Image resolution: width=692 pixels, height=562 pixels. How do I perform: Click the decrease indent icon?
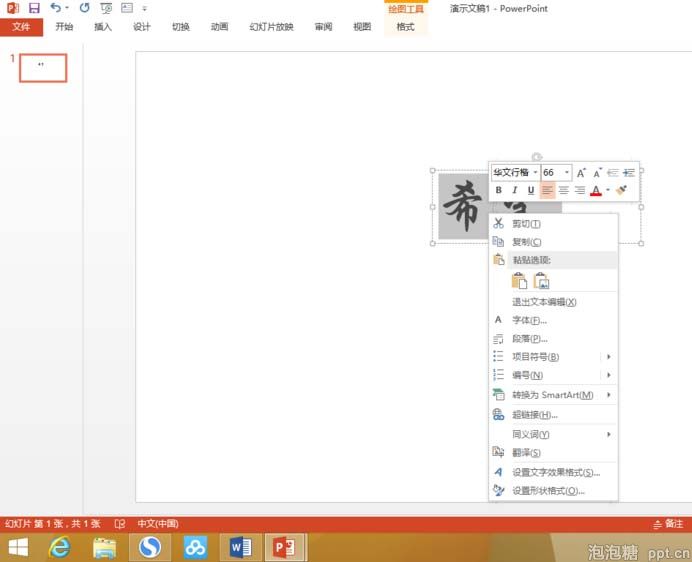(613, 173)
